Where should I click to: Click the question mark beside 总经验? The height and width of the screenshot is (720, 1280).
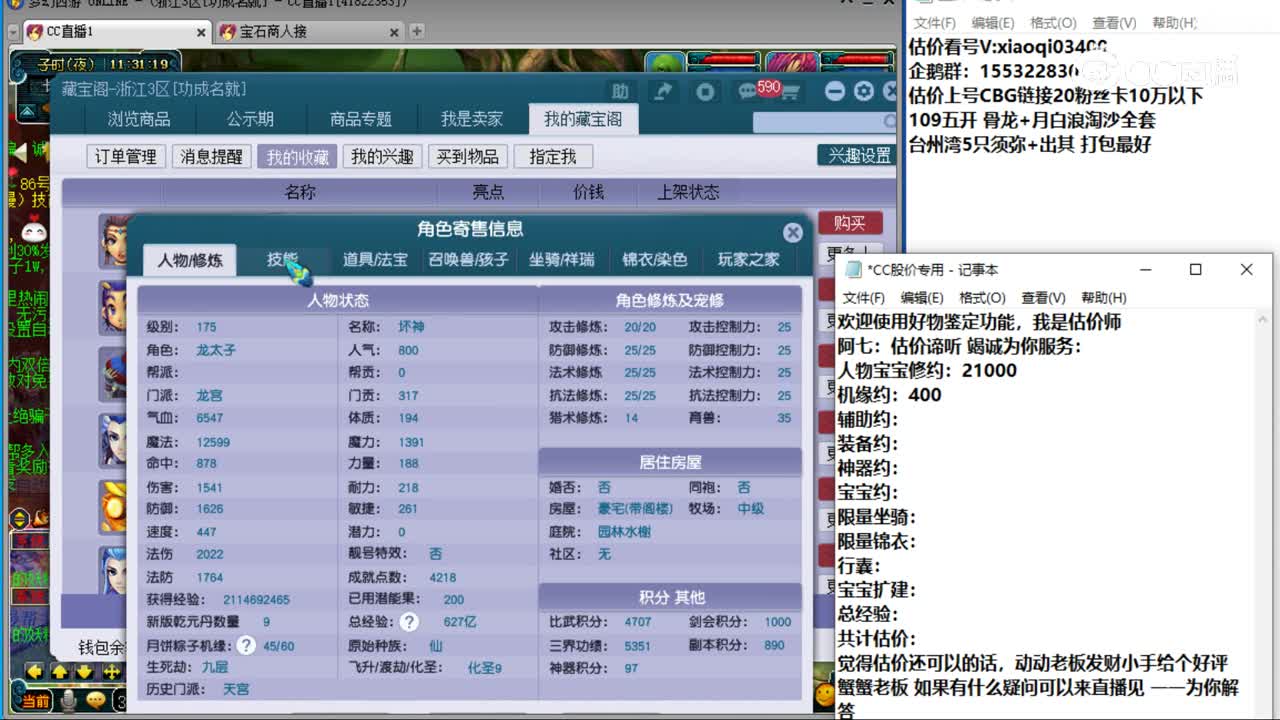[x=409, y=620]
